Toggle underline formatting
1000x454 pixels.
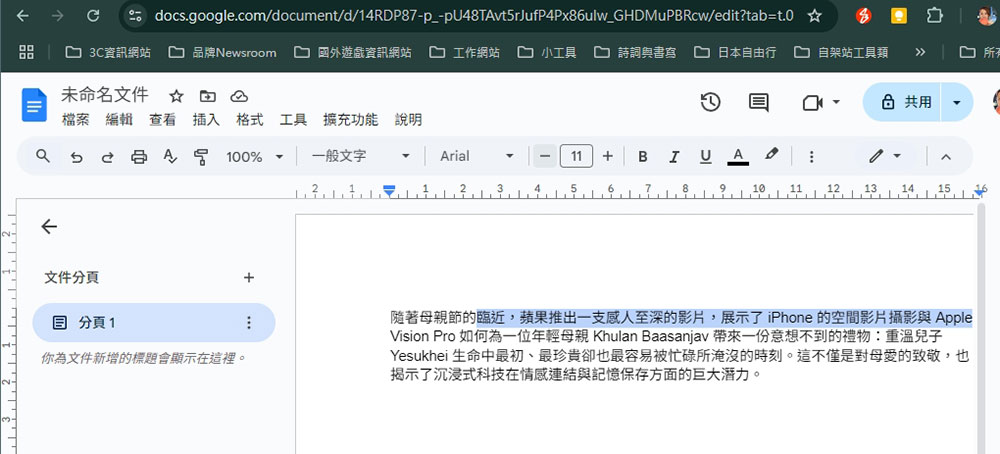pos(705,156)
